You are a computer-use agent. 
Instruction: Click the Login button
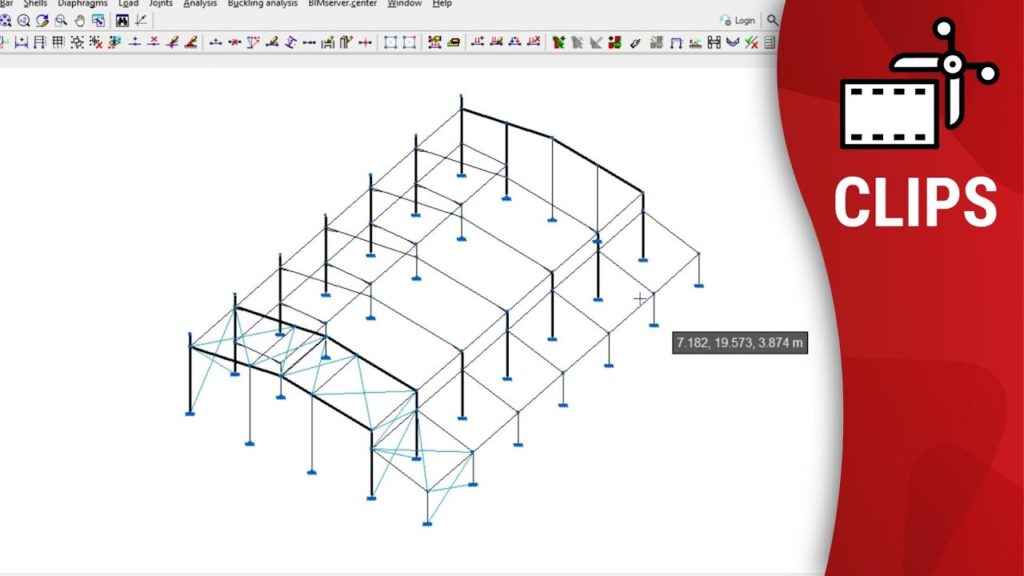pos(738,20)
